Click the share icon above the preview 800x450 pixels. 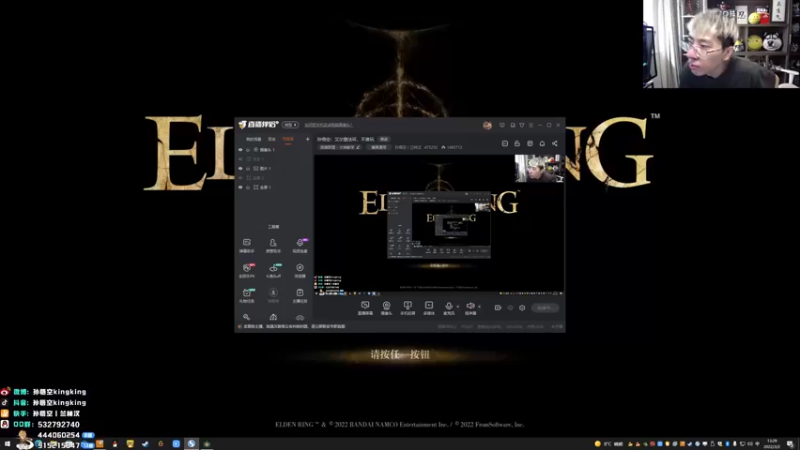pos(555,143)
